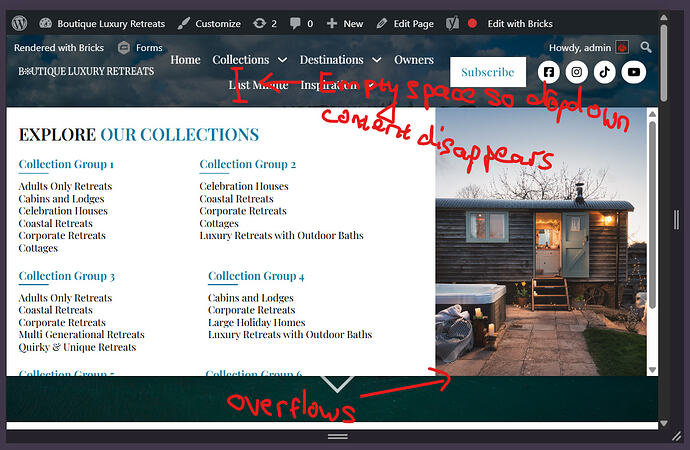The height and width of the screenshot is (450, 690).
Task: Select Cottages under Collection Group 1
Action: [38, 249]
